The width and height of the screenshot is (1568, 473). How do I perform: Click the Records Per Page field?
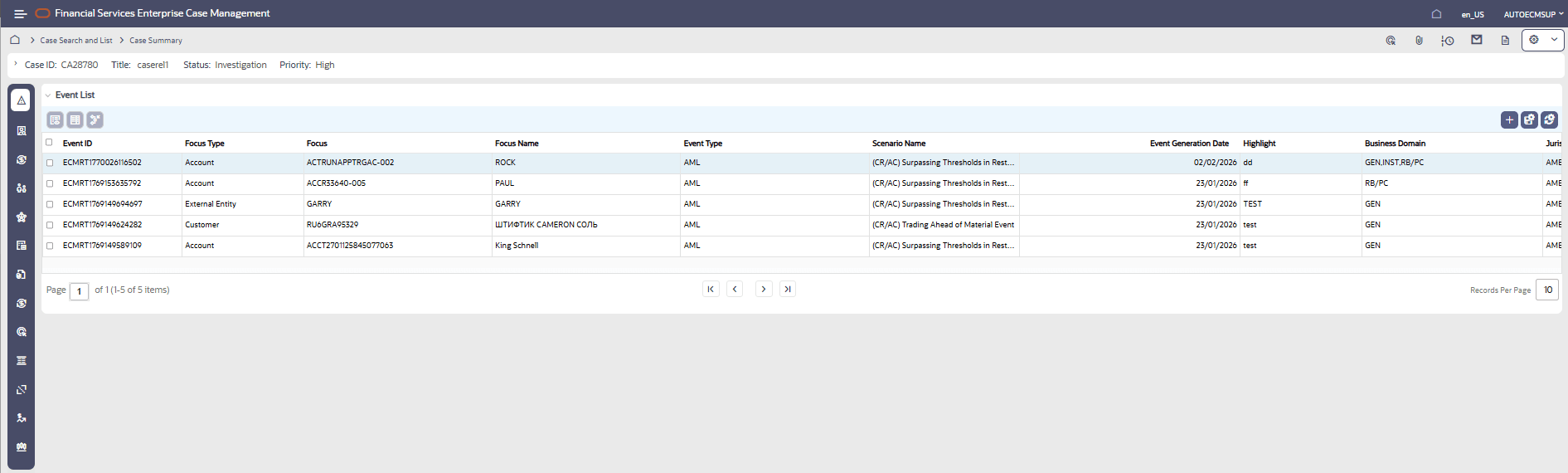pos(1547,290)
